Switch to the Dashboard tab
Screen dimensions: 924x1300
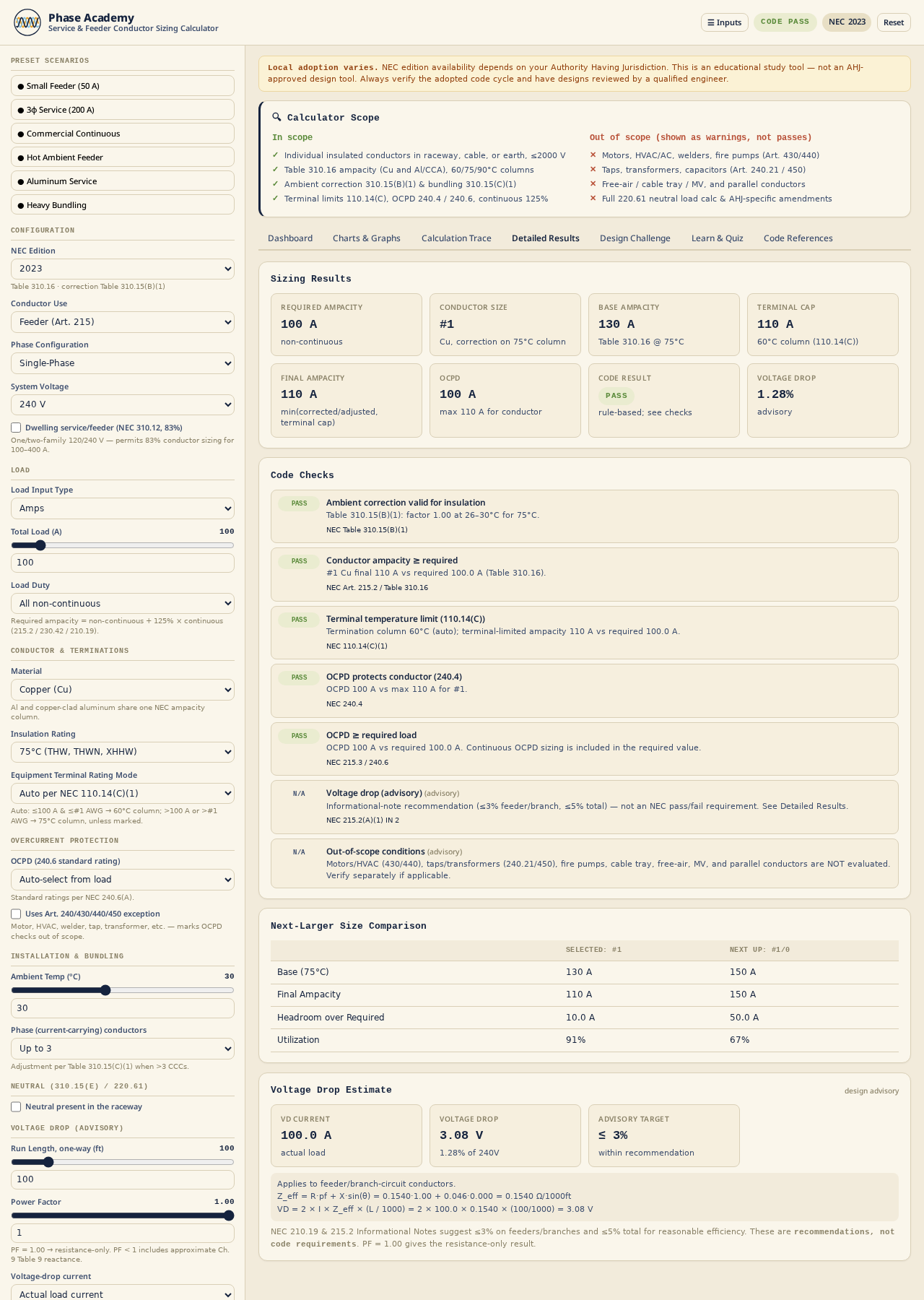pyautogui.click(x=290, y=238)
